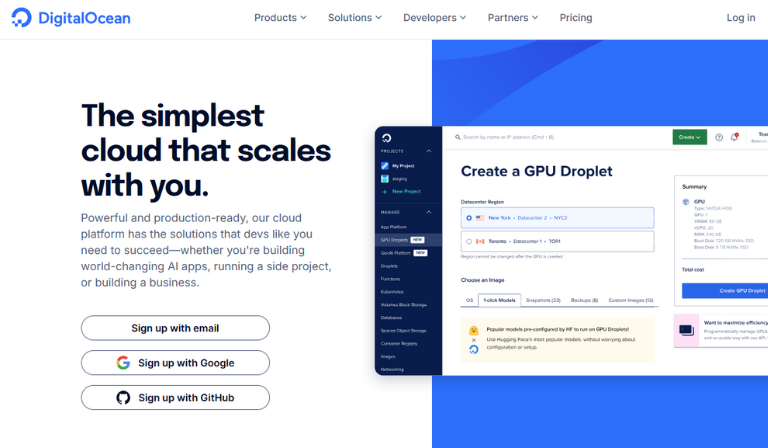The height and width of the screenshot is (448, 768).
Task: Select My Project in sidebar
Action: point(403,166)
